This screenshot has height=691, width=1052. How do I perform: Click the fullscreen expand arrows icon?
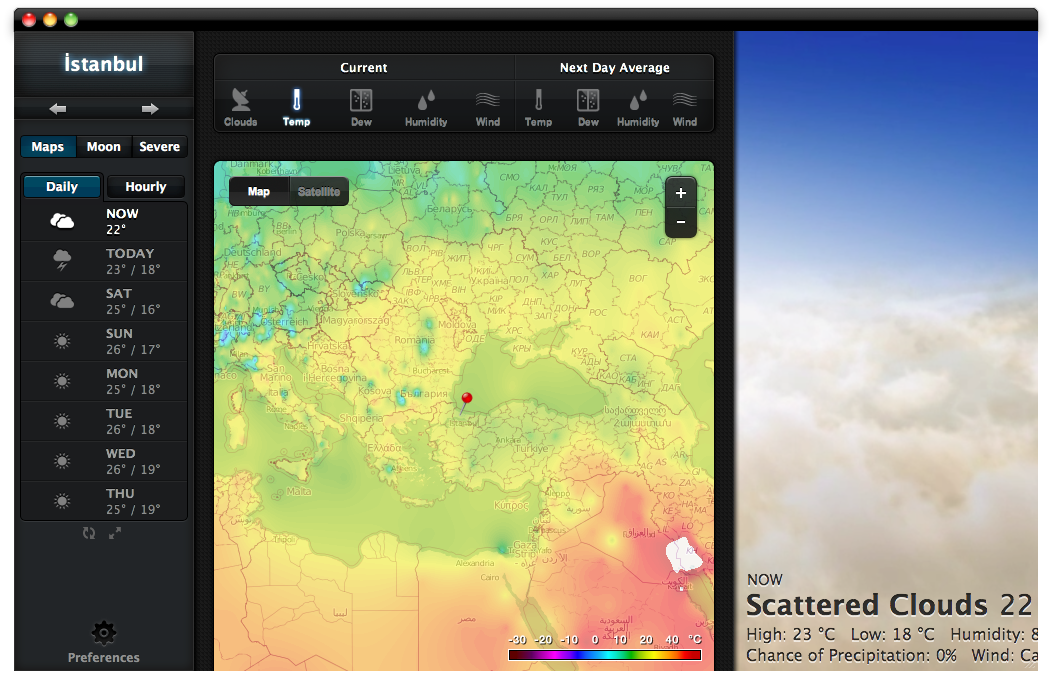[115, 534]
